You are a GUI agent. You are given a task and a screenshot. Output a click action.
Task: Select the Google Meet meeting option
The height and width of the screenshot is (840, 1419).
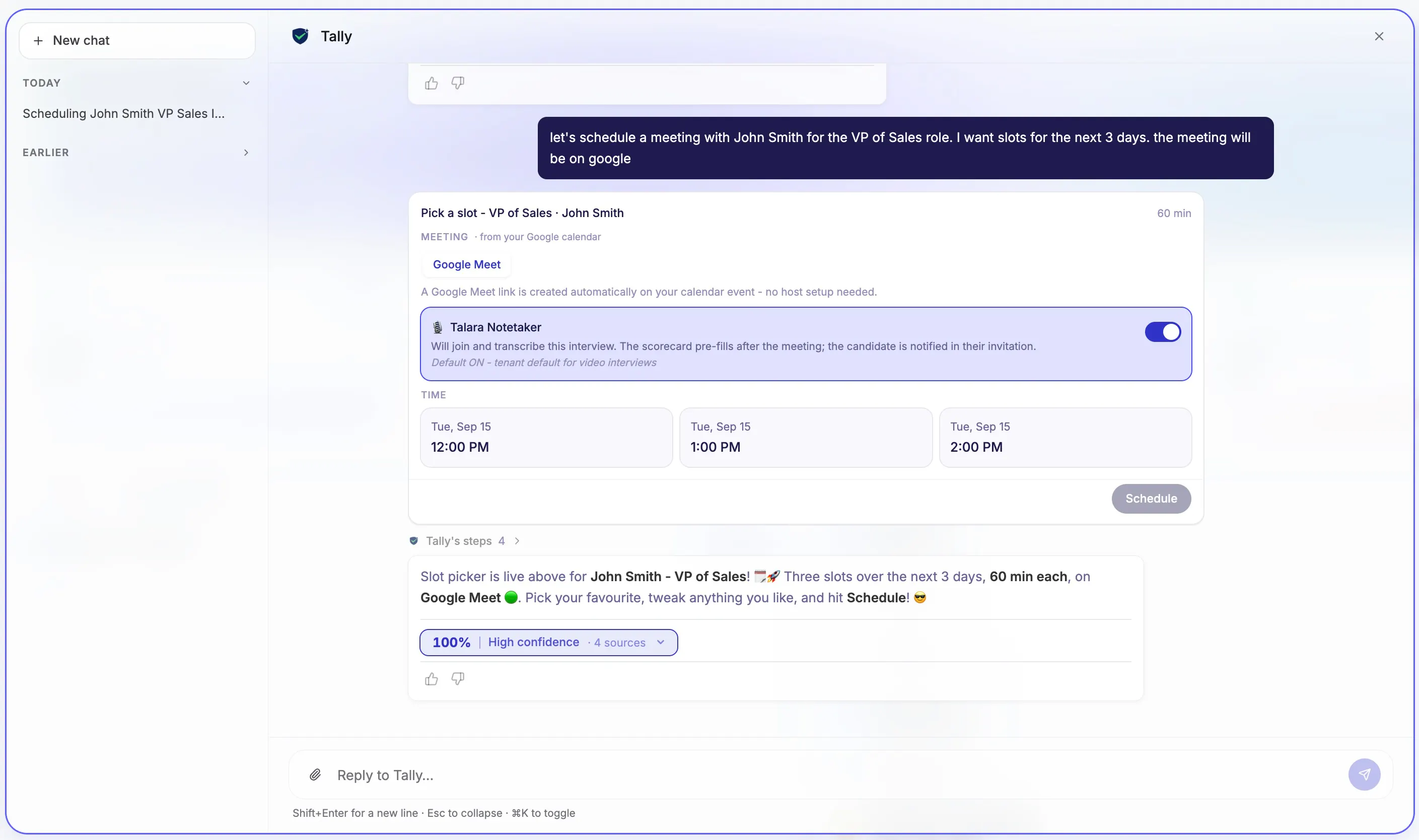coord(466,264)
